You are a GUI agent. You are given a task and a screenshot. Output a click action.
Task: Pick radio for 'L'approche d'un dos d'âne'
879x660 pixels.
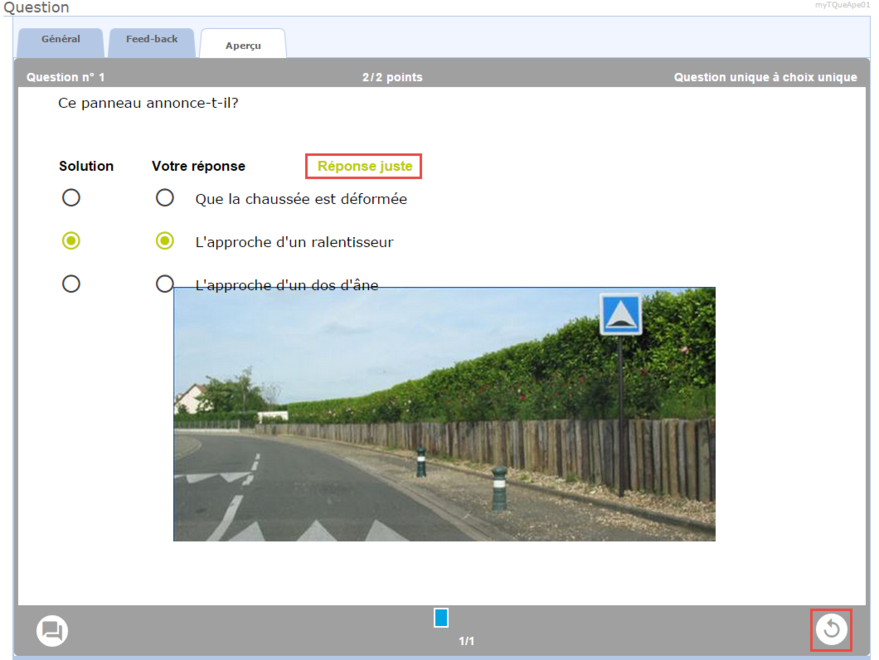165,284
